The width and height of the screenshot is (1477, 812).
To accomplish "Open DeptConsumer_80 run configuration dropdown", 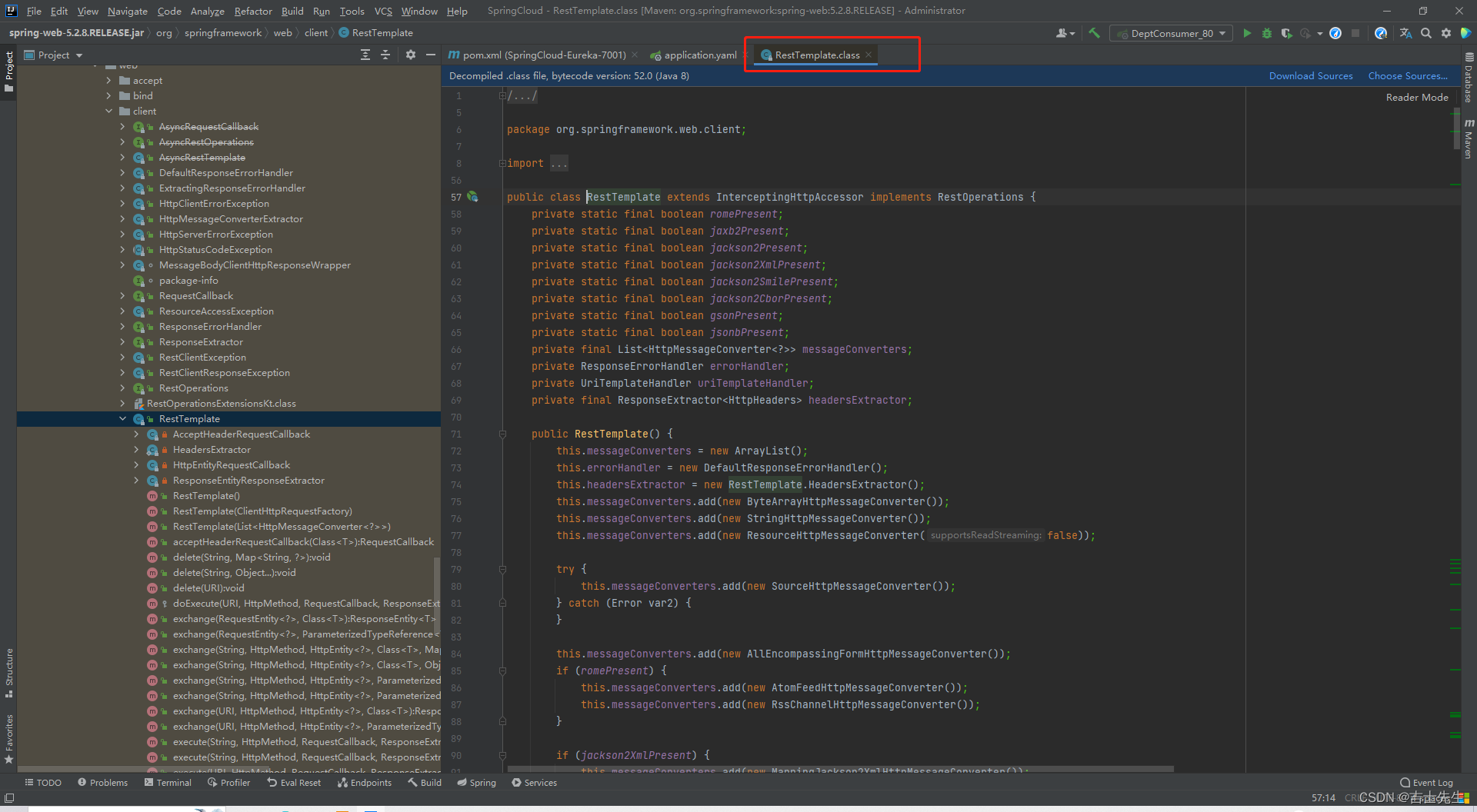I will click(x=1172, y=33).
